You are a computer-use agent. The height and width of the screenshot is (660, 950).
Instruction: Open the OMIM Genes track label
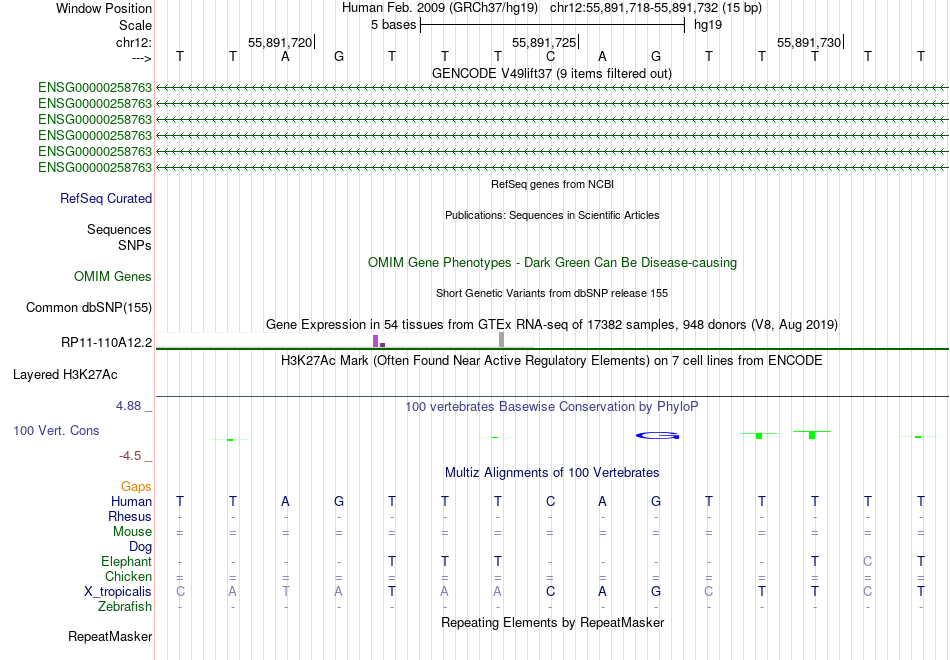[113, 276]
